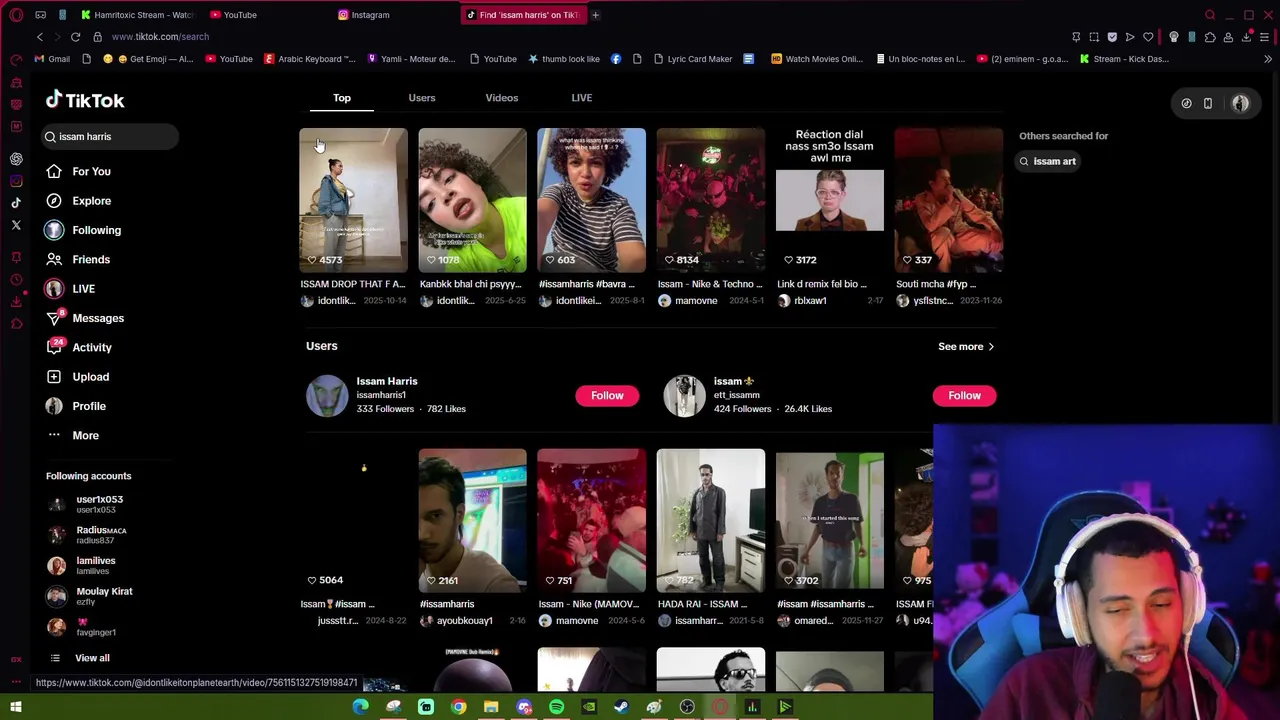Click the www.tiktok.com/search address bar
The width and height of the screenshot is (1280, 720).
click(160, 37)
